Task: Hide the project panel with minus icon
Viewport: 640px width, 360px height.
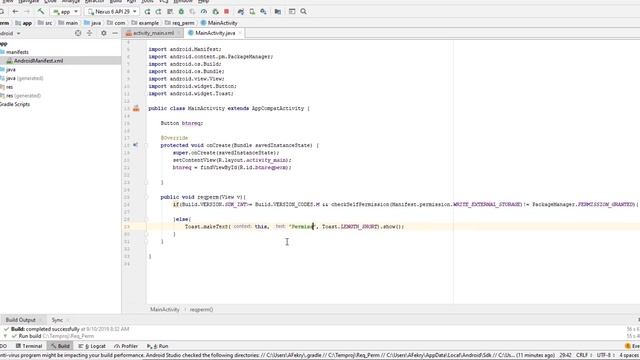Action: click(x=115, y=33)
